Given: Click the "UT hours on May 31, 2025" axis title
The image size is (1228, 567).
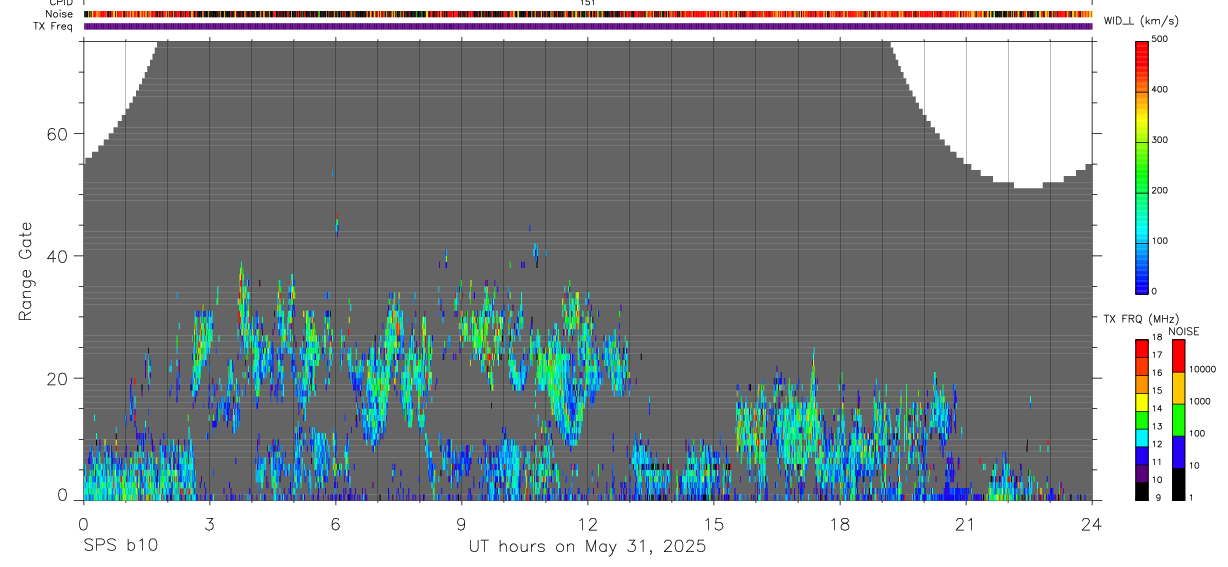Looking at the screenshot, I should point(587,546).
